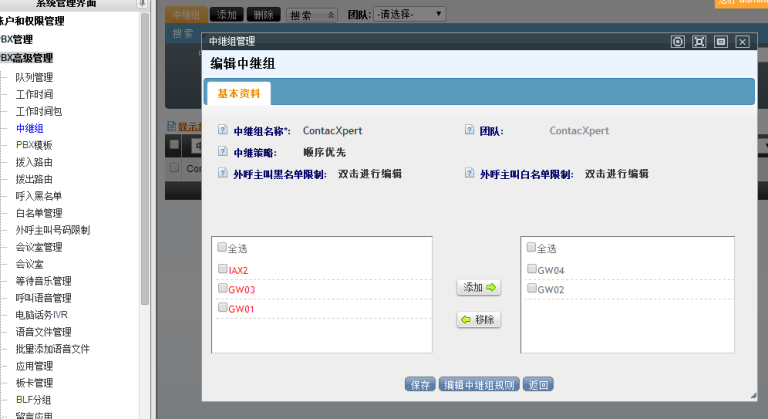Click help icon beside 外呼主叫白名单限制
This screenshot has width=768, height=419.
[469, 174]
